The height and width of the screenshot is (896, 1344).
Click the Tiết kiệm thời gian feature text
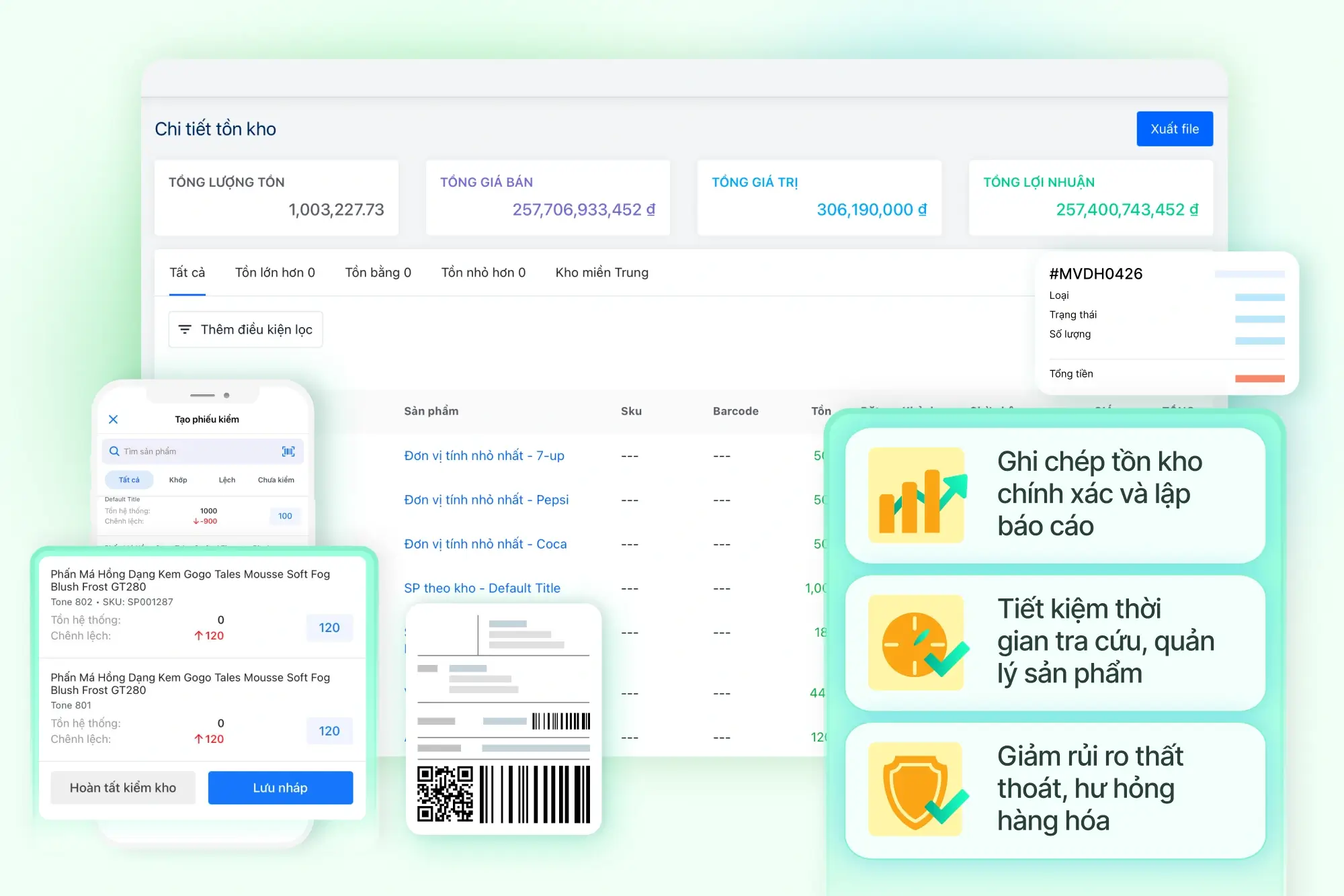(1106, 641)
